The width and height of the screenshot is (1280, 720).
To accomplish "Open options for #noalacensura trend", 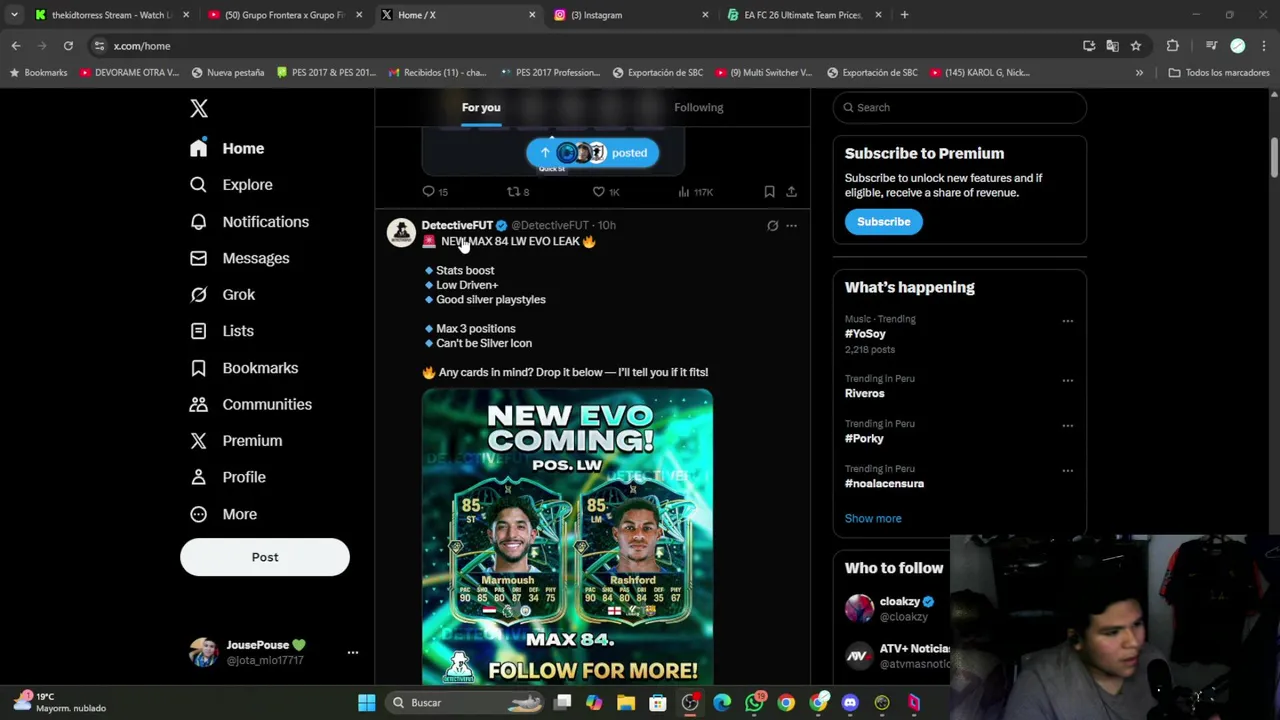I will pyautogui.click(x=1067, y=471).
